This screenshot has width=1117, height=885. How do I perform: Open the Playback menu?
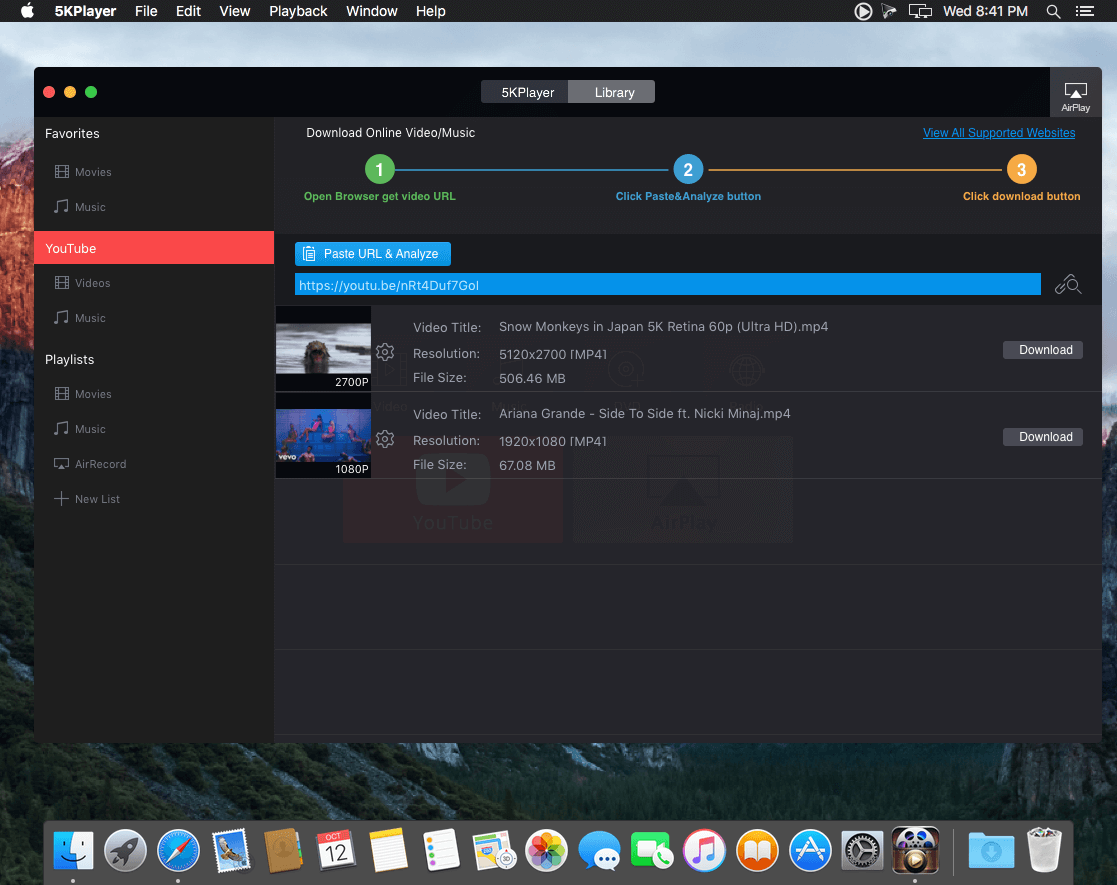tap(298, 11)
